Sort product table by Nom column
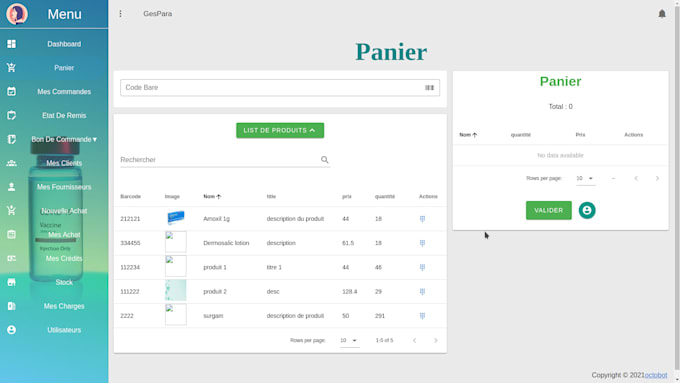This screenshot has height=383, width=680. [212, 196]
